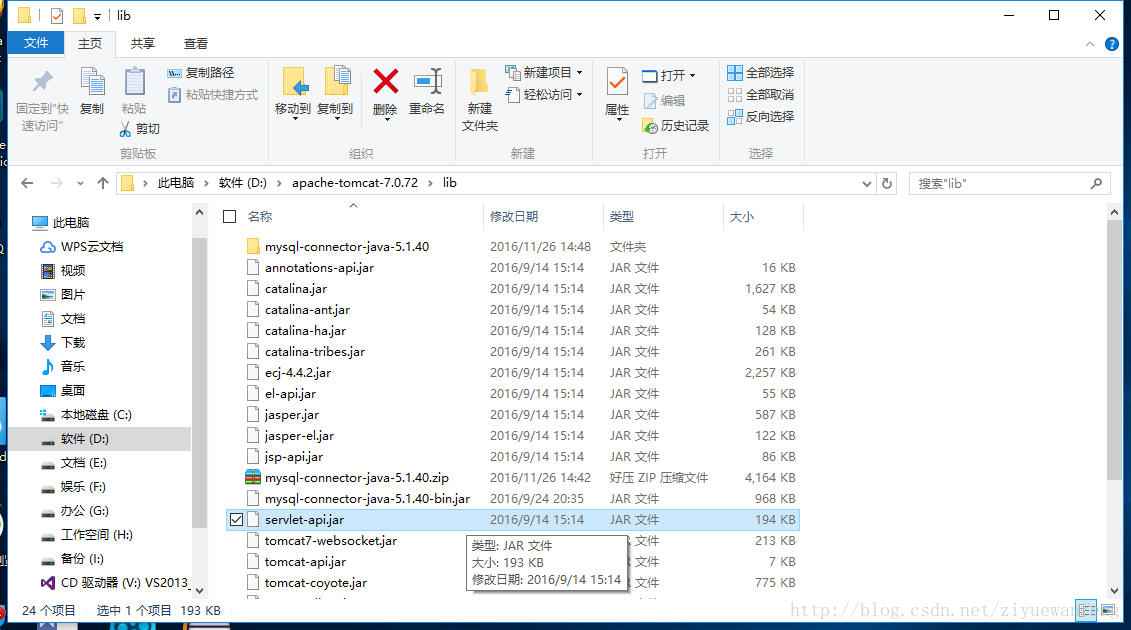Image resolution: width=1131 pixels, height=630 pixels.
Task: Click the mysql-connector-java-5.1.40 folder icon
Action: tap(252, 247)
